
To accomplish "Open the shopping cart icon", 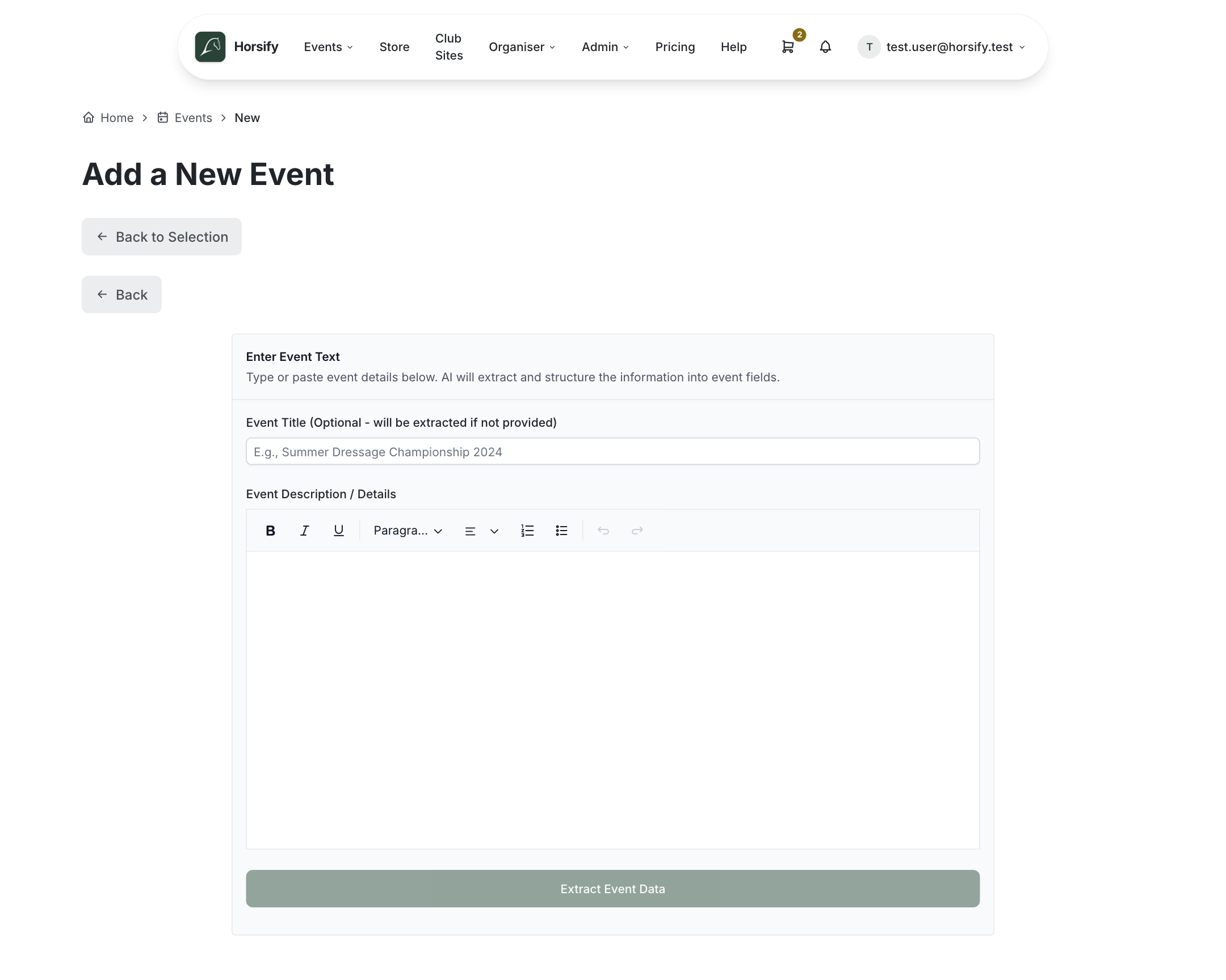I will pos(787,47).
